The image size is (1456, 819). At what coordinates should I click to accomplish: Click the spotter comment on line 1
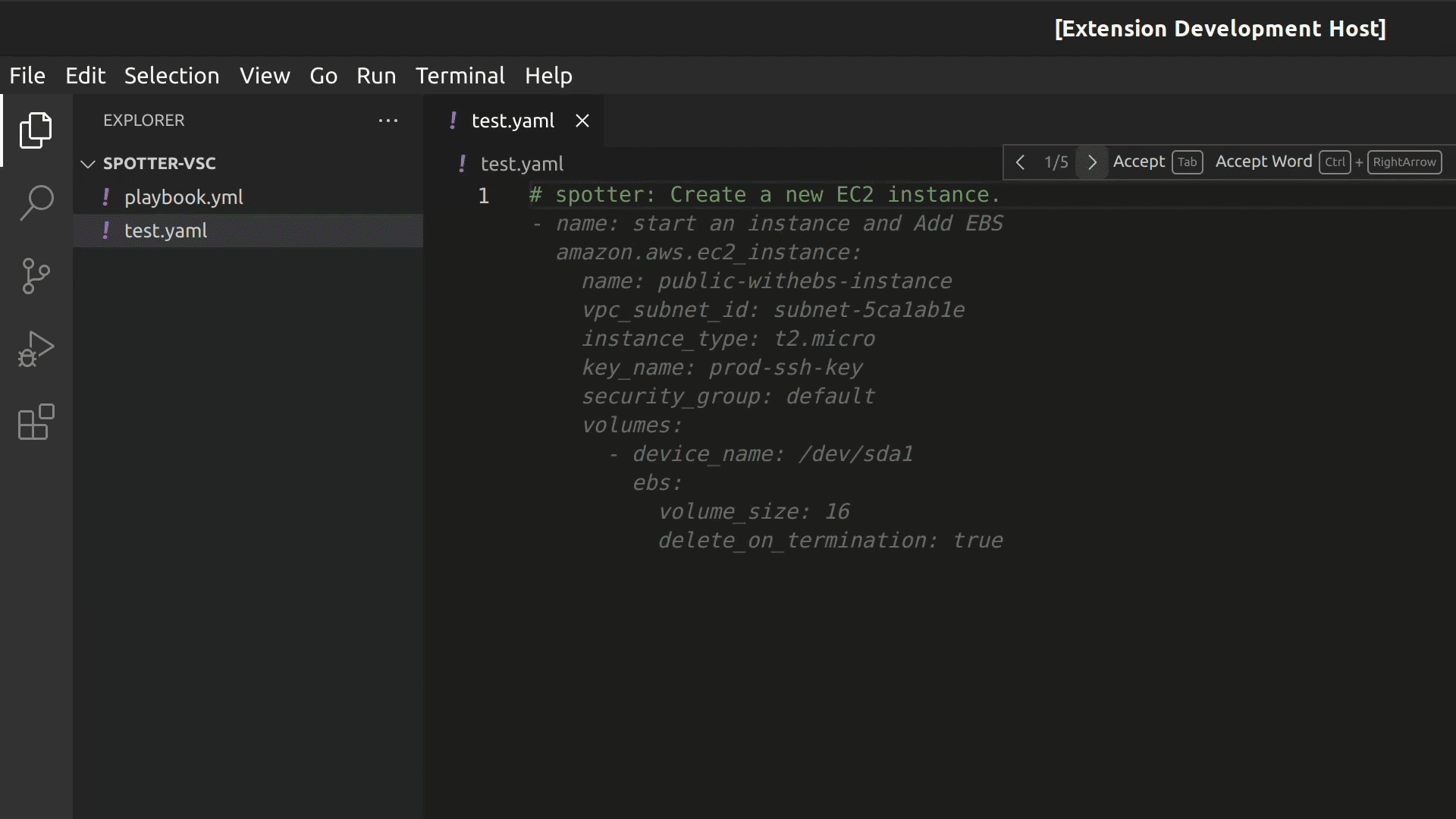[764, 195]
